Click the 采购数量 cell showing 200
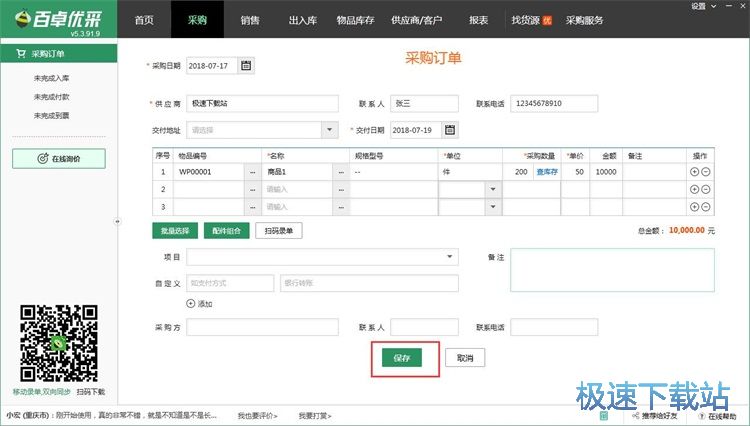 point(518,172)
